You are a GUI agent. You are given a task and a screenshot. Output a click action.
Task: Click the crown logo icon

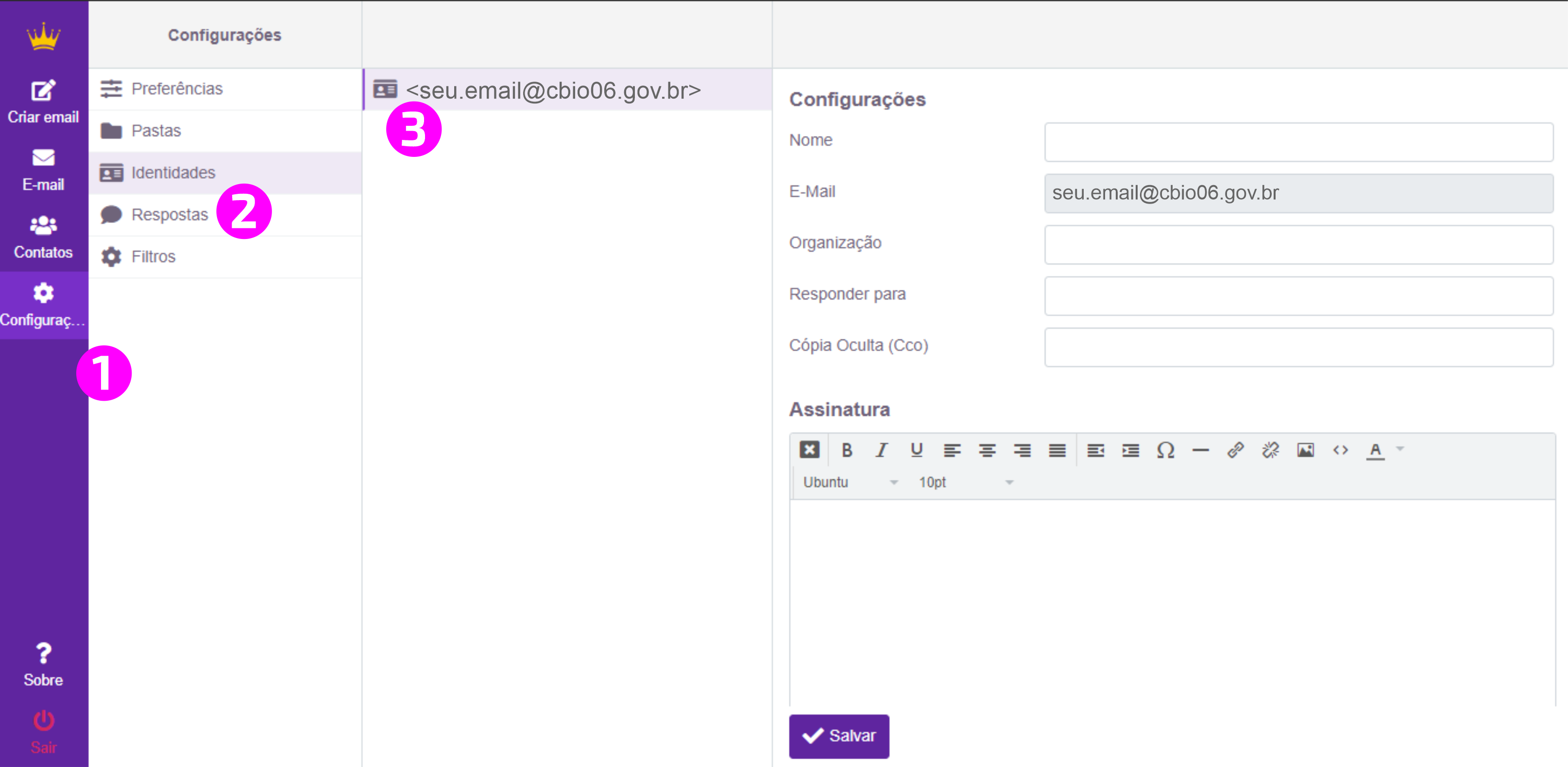[x=43, y=36]
